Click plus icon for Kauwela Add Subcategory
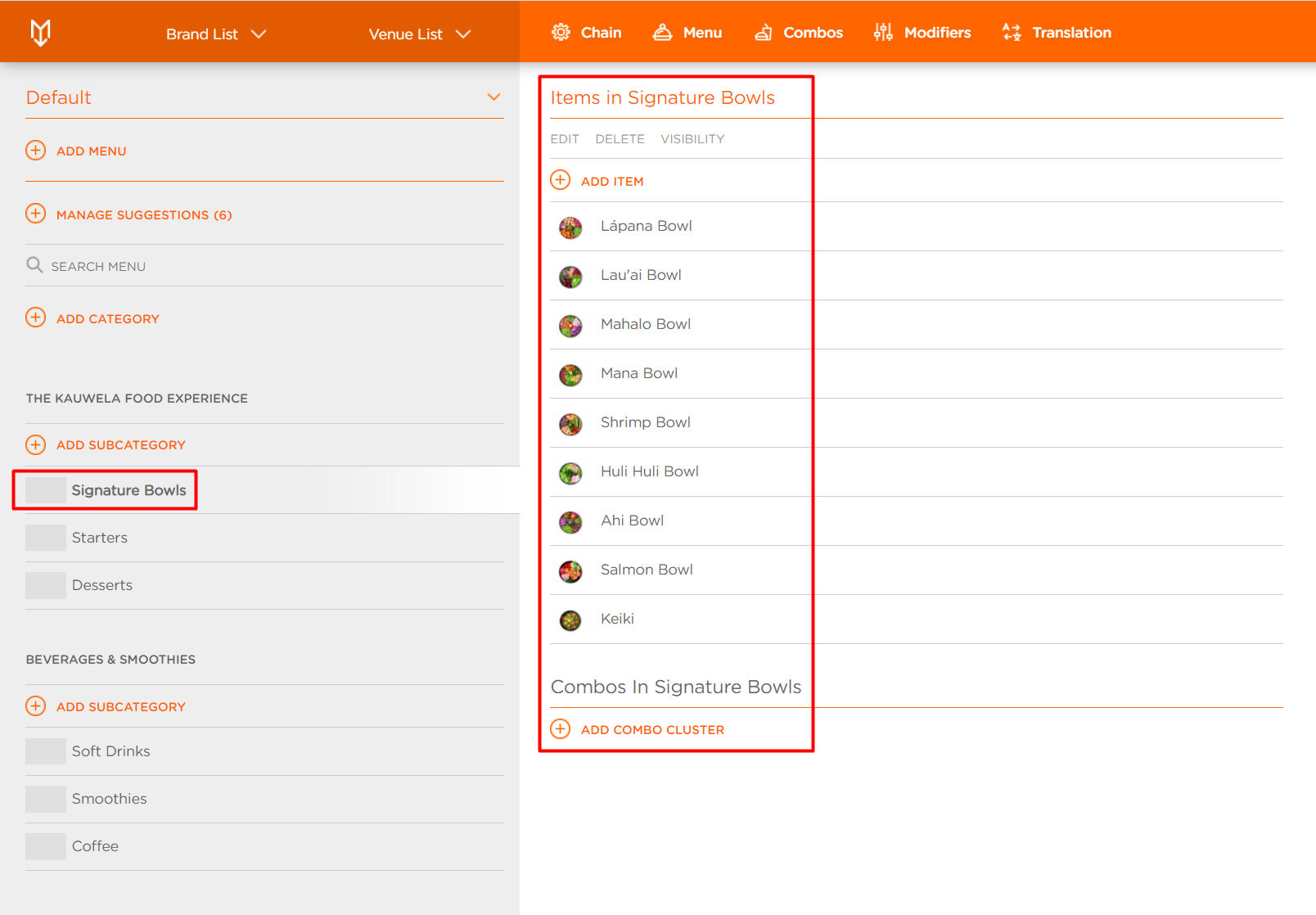 (x=36, y=444)
